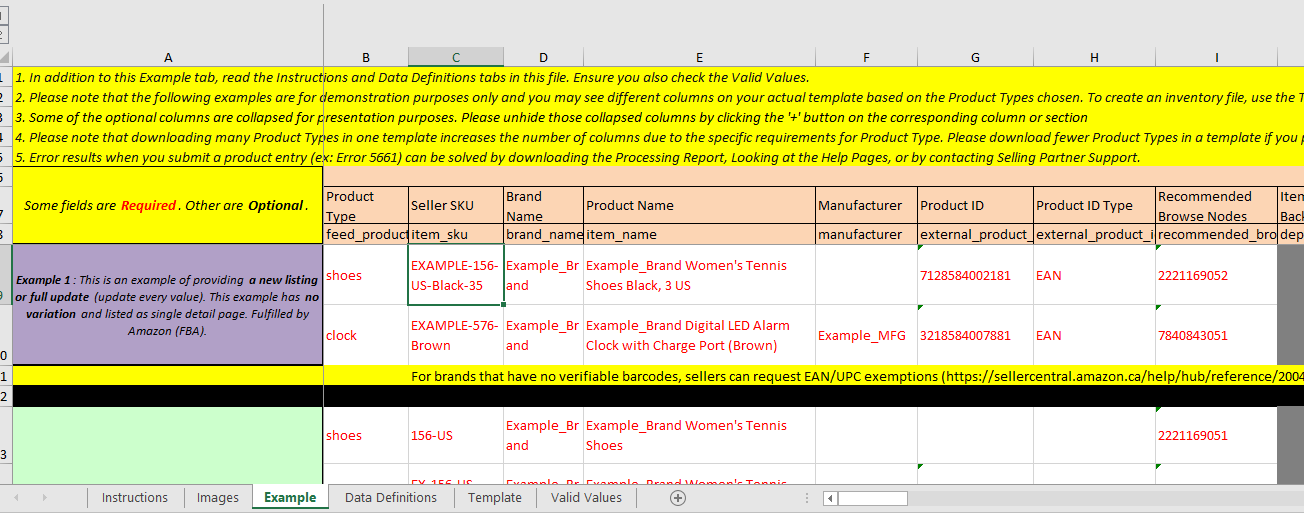The image size is (1304, 513).
Task: Click the 'Manufacturer' header cell
Action: 866,205
